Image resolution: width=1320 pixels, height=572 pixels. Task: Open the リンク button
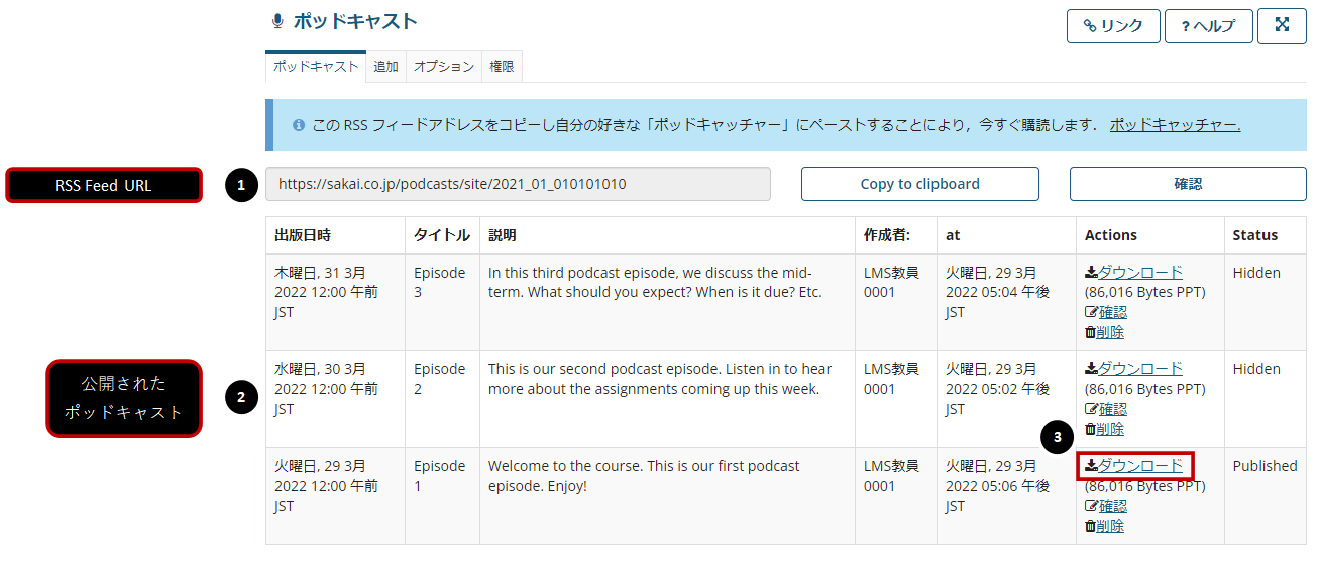(1113, 26)
